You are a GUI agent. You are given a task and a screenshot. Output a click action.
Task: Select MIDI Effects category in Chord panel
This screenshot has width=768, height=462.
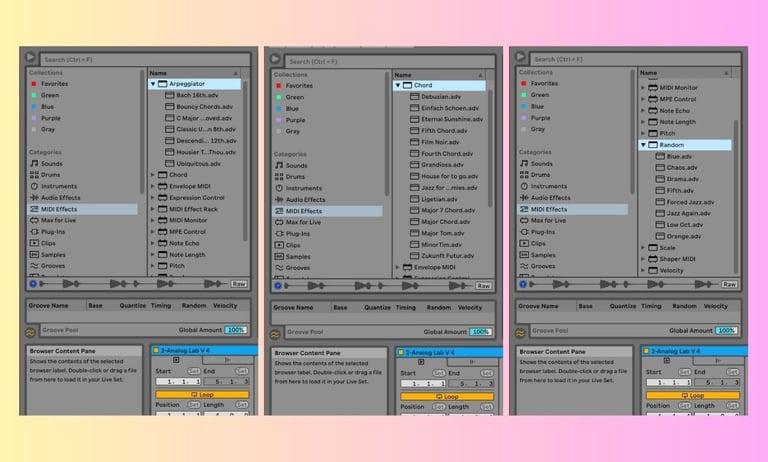(327, 211)
